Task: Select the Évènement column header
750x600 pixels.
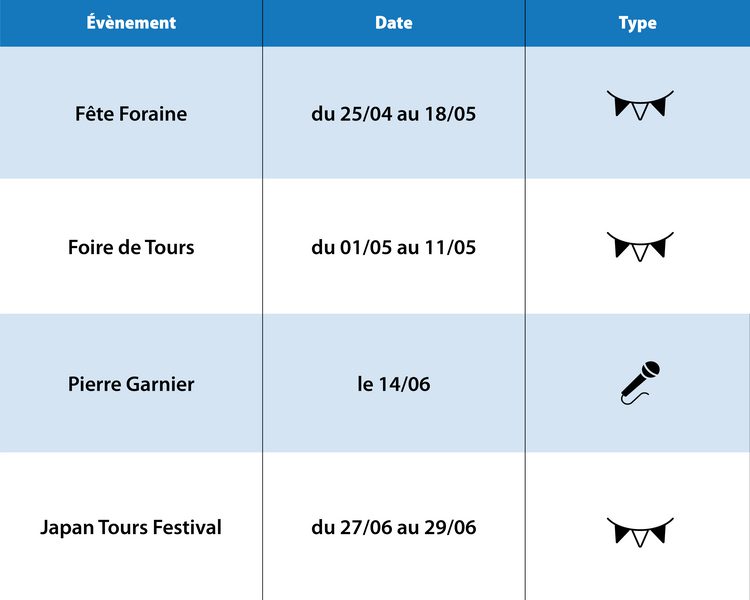Action: pos(131,22)
